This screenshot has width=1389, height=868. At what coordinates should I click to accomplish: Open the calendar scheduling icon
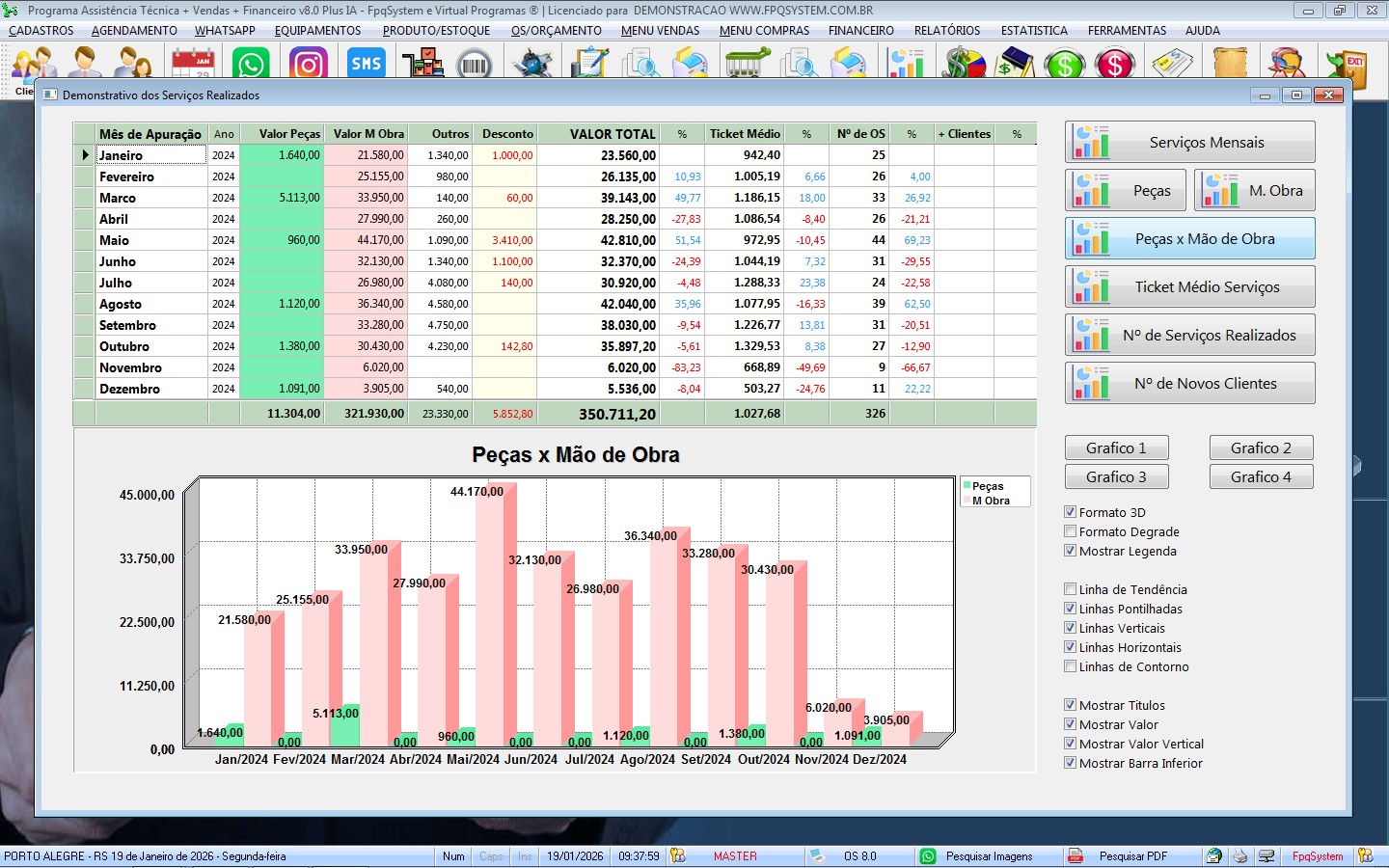tap(193, 65)
